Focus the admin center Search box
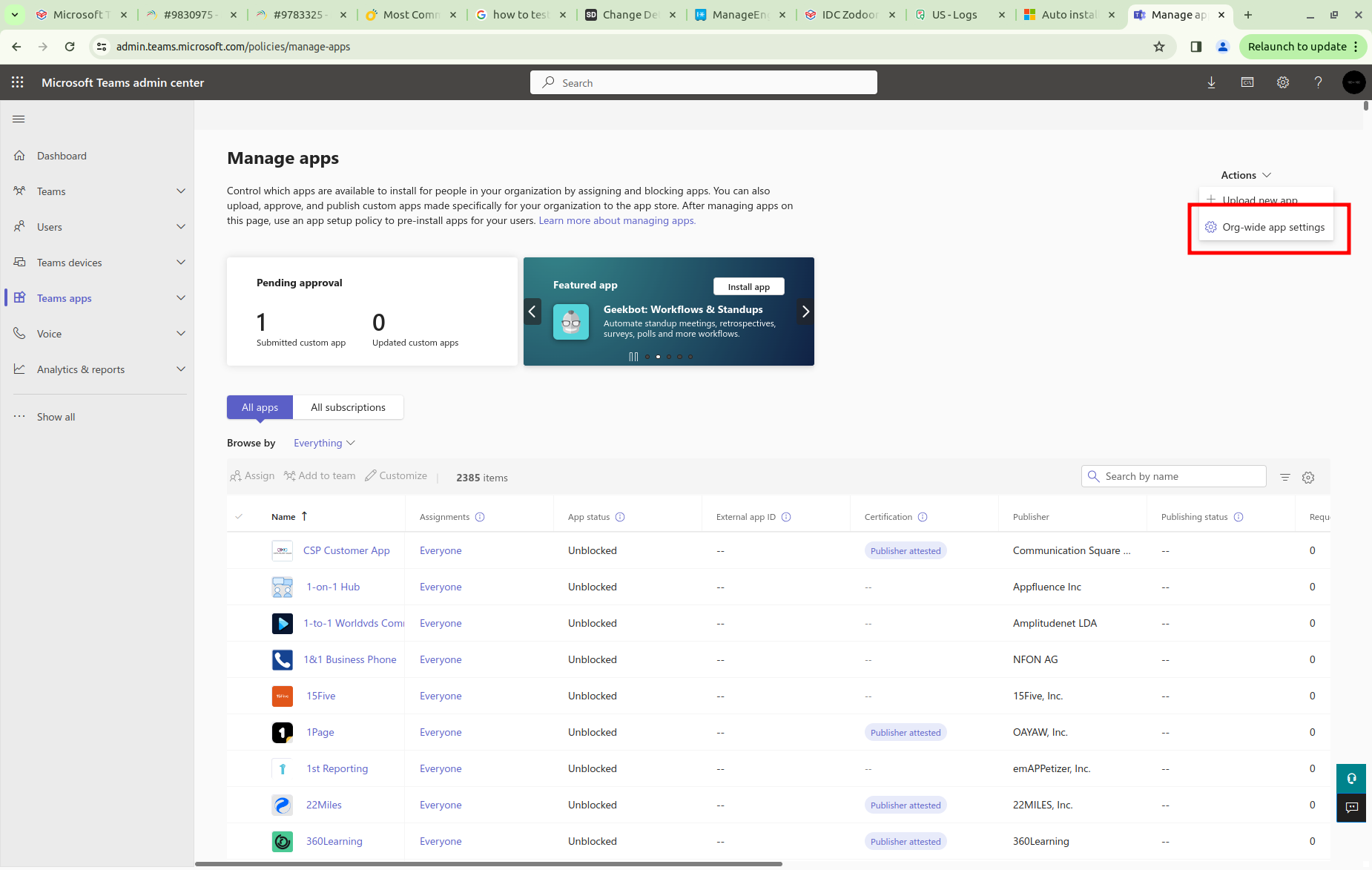Viewport: 1372px width, 870px height. point(704,82)
